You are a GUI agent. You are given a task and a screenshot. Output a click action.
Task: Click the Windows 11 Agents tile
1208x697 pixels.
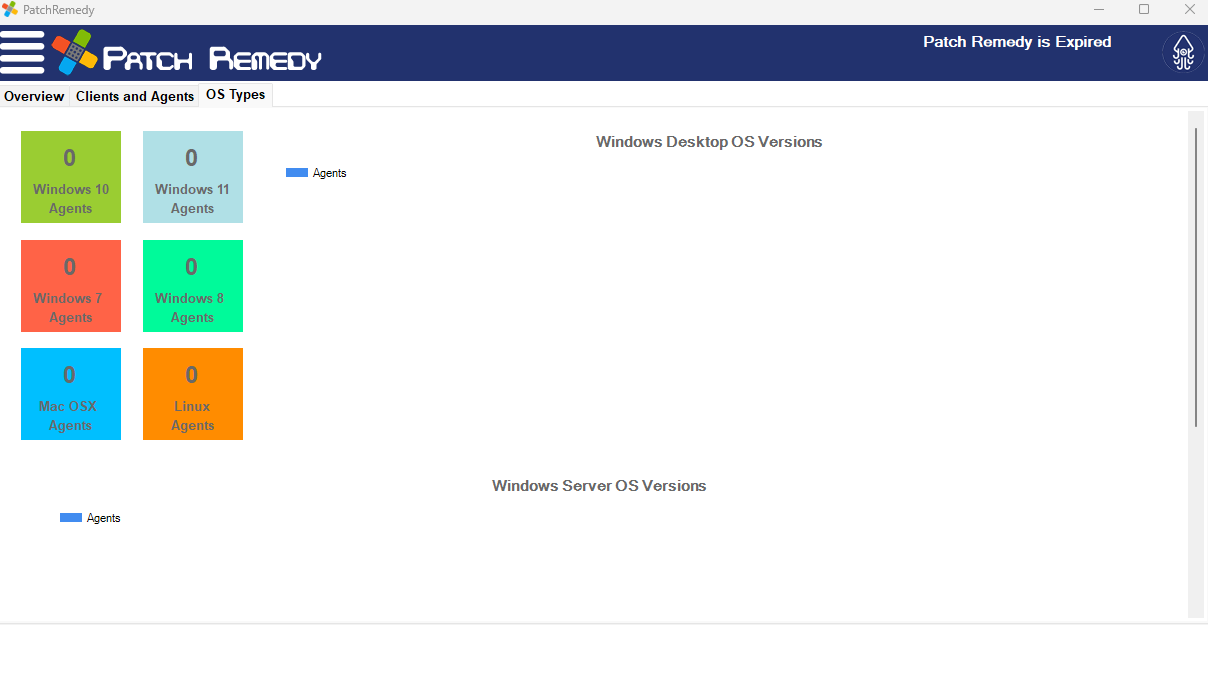click(x=193, y=177)
